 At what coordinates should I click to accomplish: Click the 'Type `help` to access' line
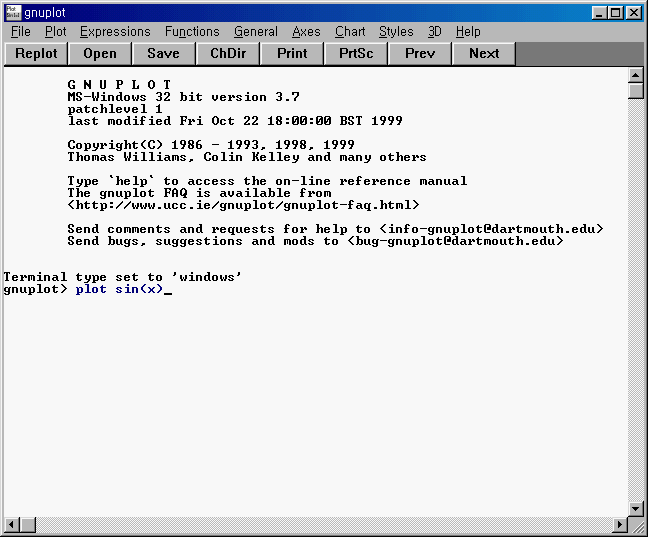point(267,181)
